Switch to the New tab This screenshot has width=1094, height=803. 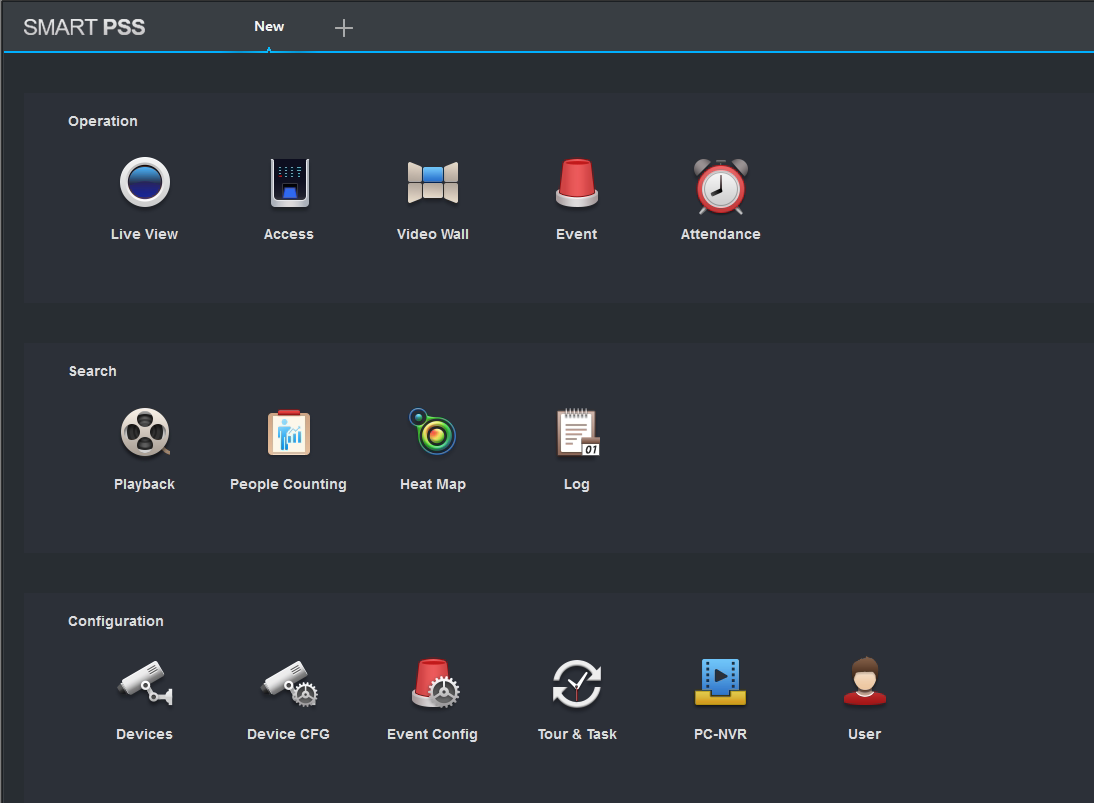click(x=269, y=27)
